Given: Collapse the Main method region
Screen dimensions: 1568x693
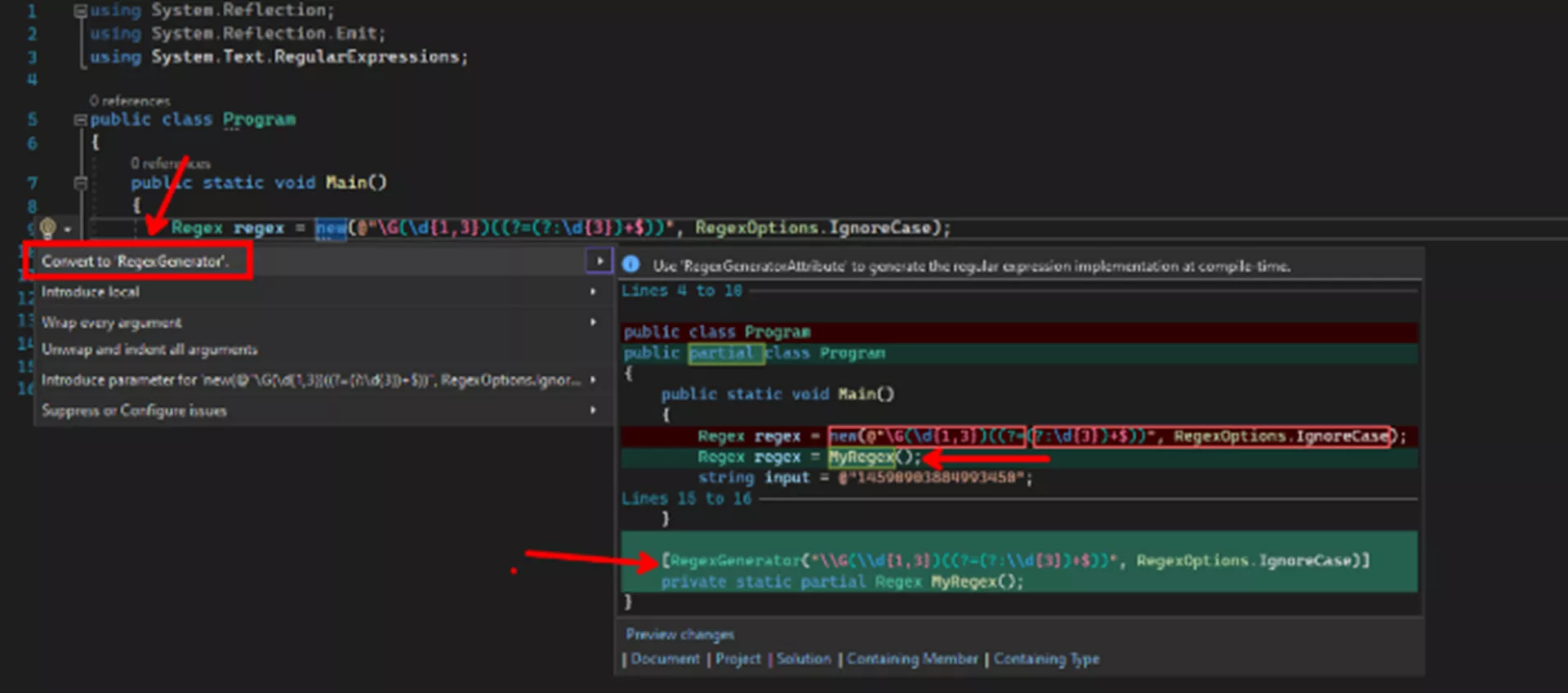Looking at the screenshot, I should [80, 182].
